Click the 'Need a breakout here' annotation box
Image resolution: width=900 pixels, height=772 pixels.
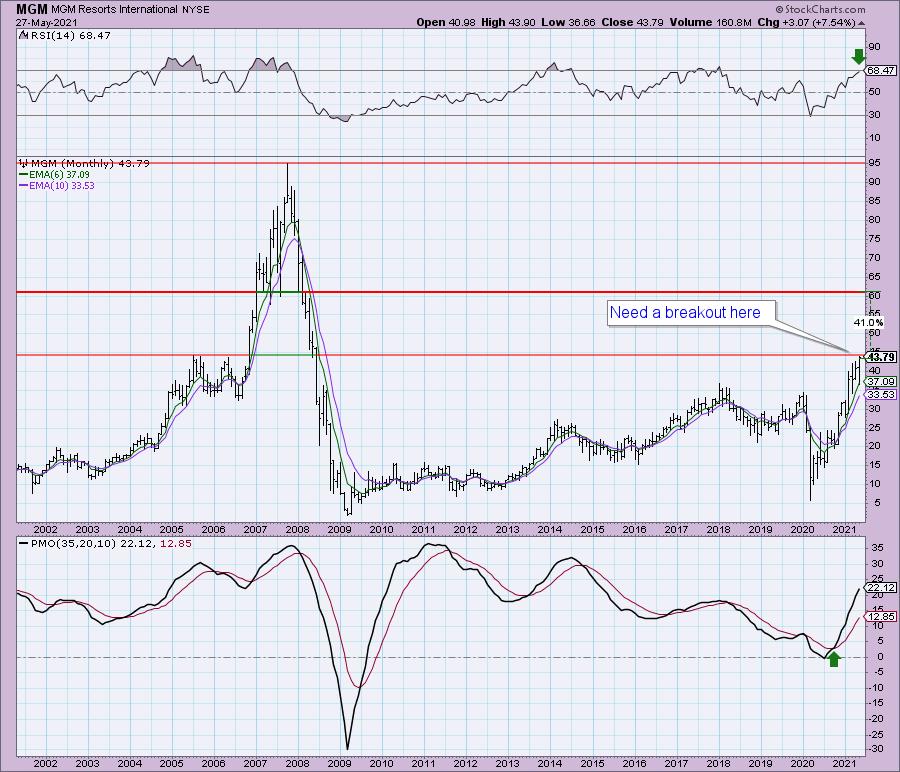click(x=691, y=313)
